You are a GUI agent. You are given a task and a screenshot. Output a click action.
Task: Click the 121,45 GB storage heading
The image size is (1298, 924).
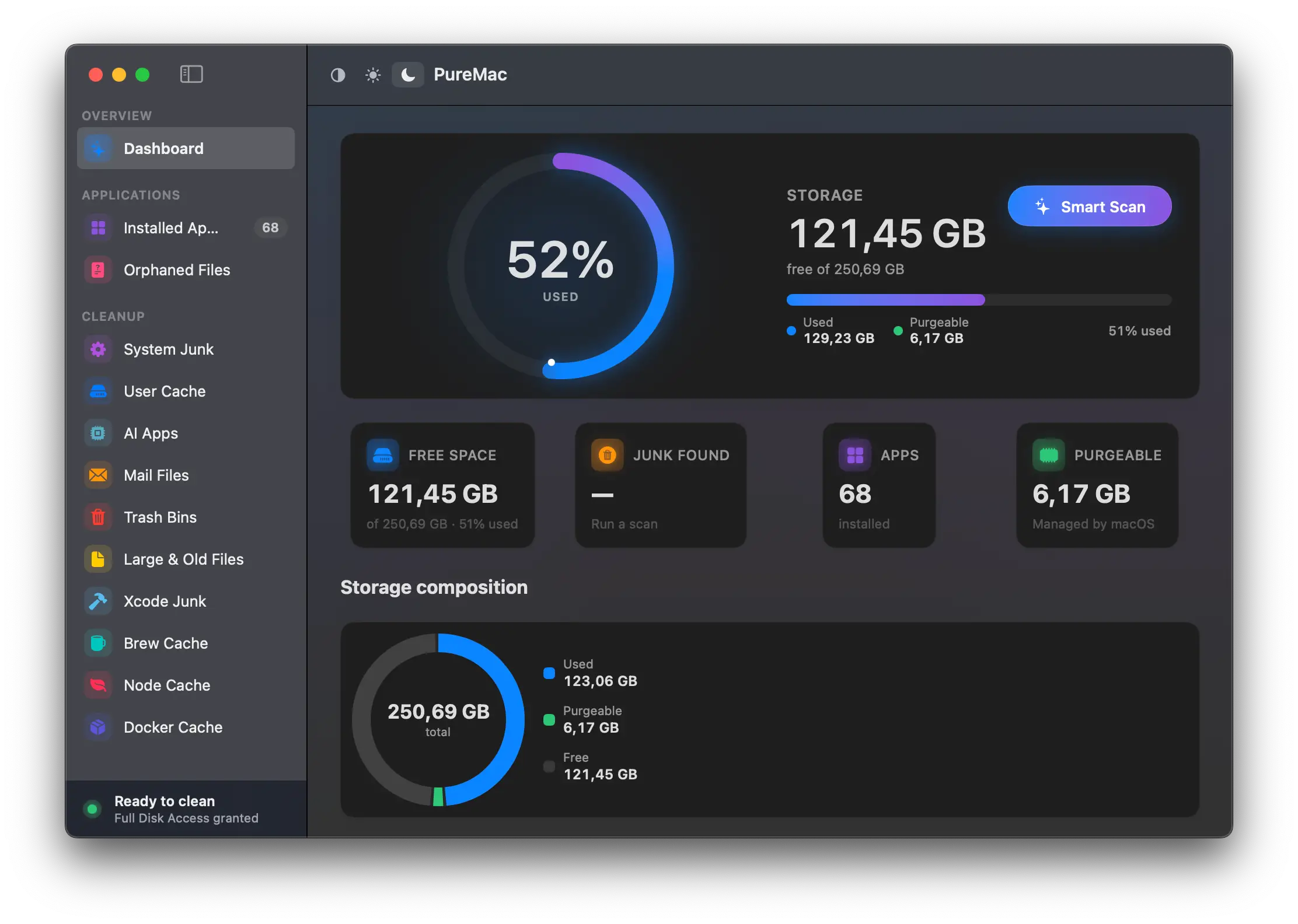pyautogui.click(x=887, y=234)
